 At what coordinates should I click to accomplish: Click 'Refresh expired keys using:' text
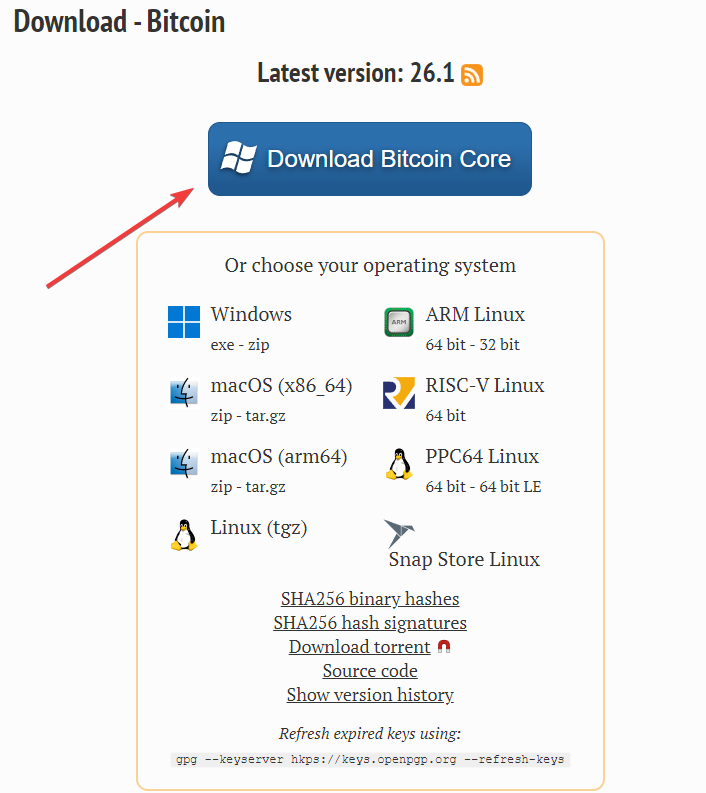click(370, 733)
